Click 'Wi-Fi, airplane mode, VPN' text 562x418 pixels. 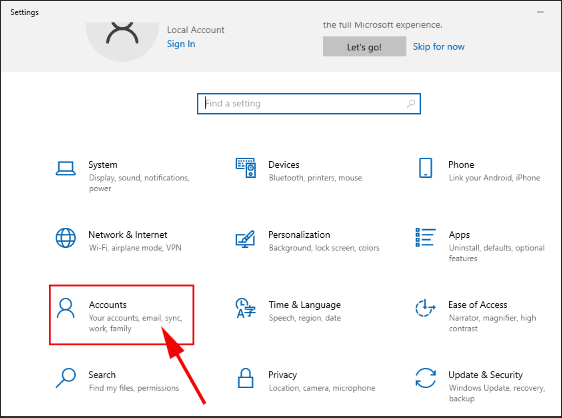[135, 248]
